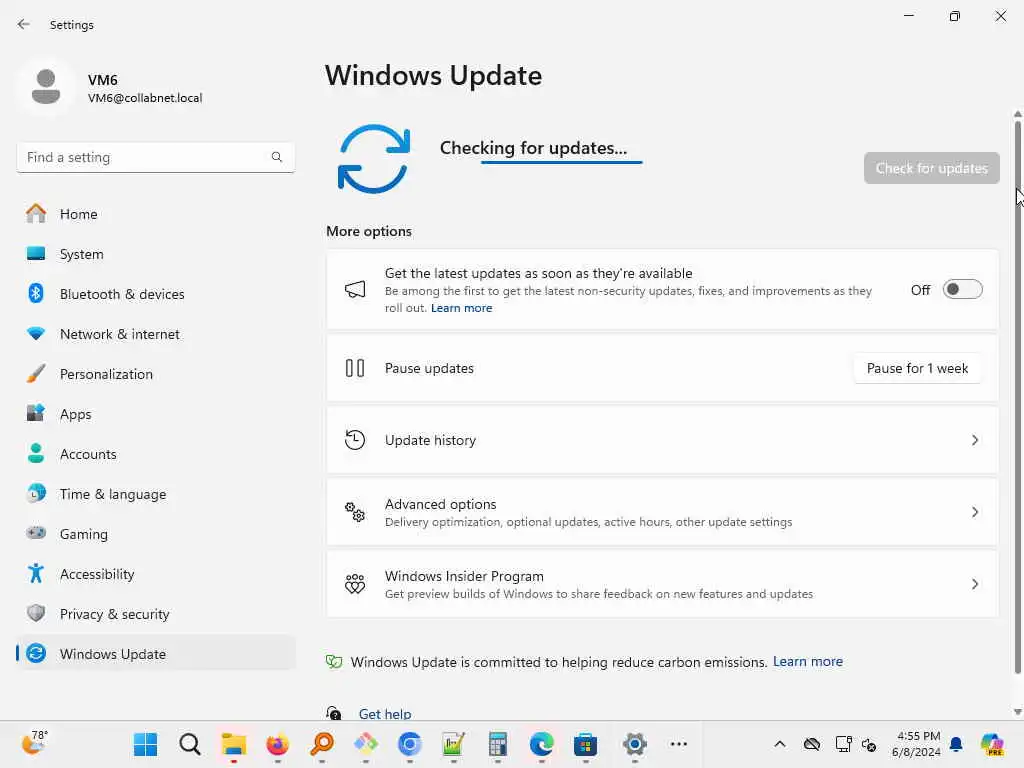Open the weather widget showing 78°
The width and height of the screenshot is (1024, 768).
(x=35, y=743)
